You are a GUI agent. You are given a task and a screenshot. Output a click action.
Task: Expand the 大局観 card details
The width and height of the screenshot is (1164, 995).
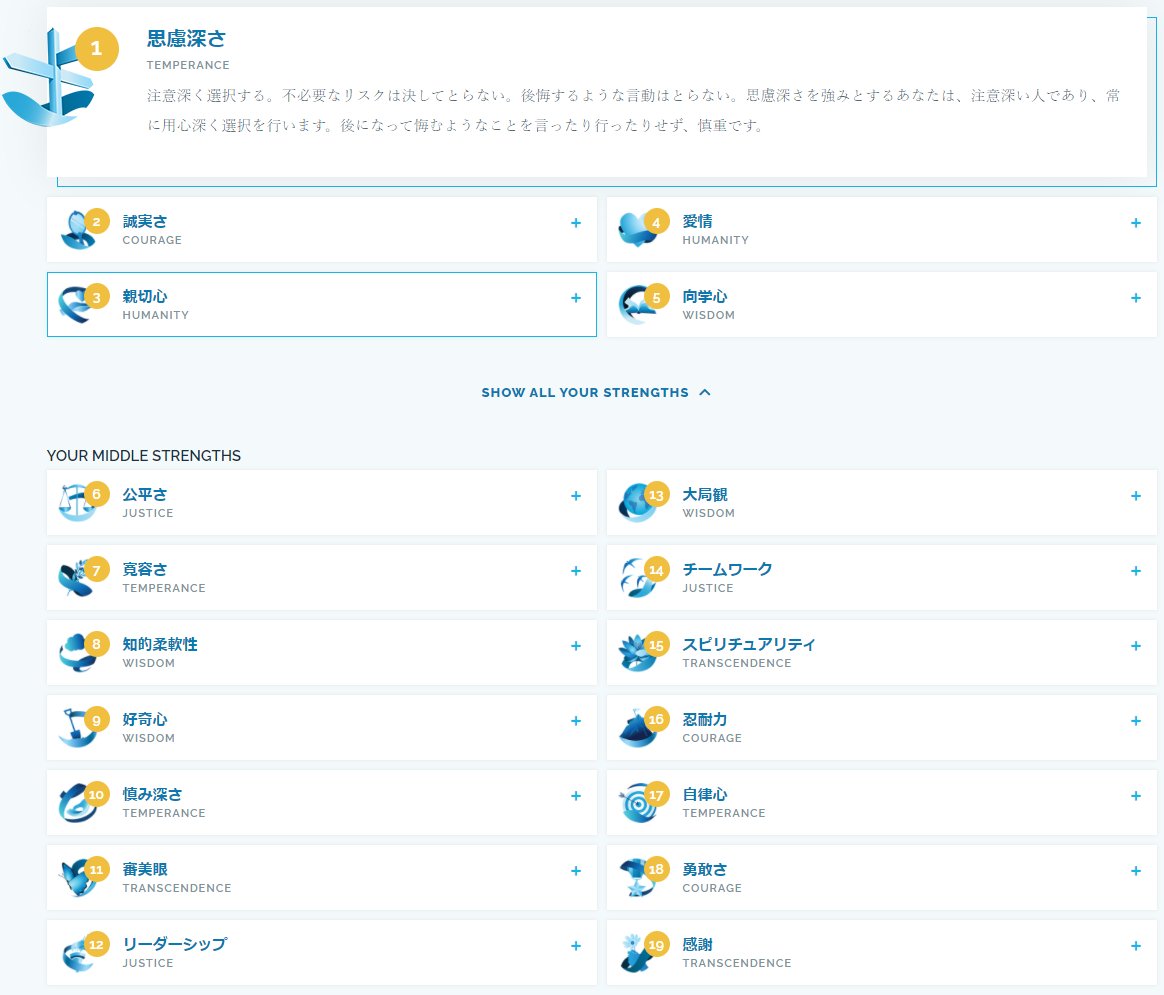pyautogui.click(x=1136, y=495)
